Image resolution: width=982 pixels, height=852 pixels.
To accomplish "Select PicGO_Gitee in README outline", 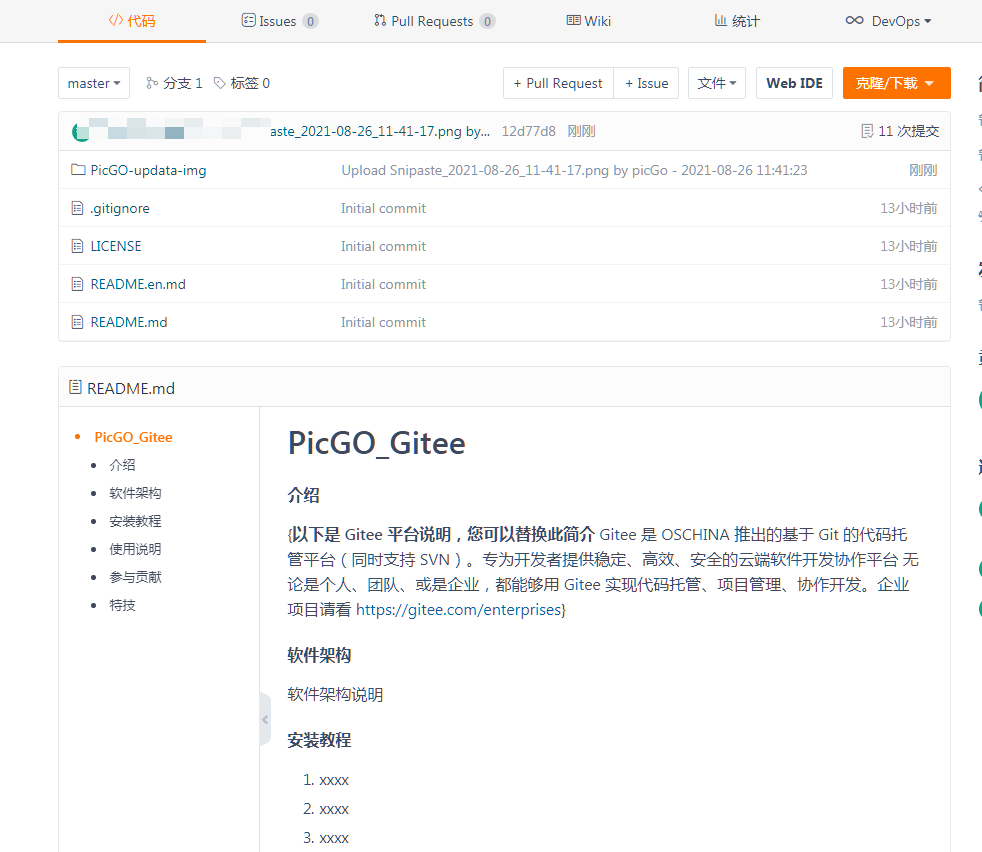I will click(x=133, y=437).
